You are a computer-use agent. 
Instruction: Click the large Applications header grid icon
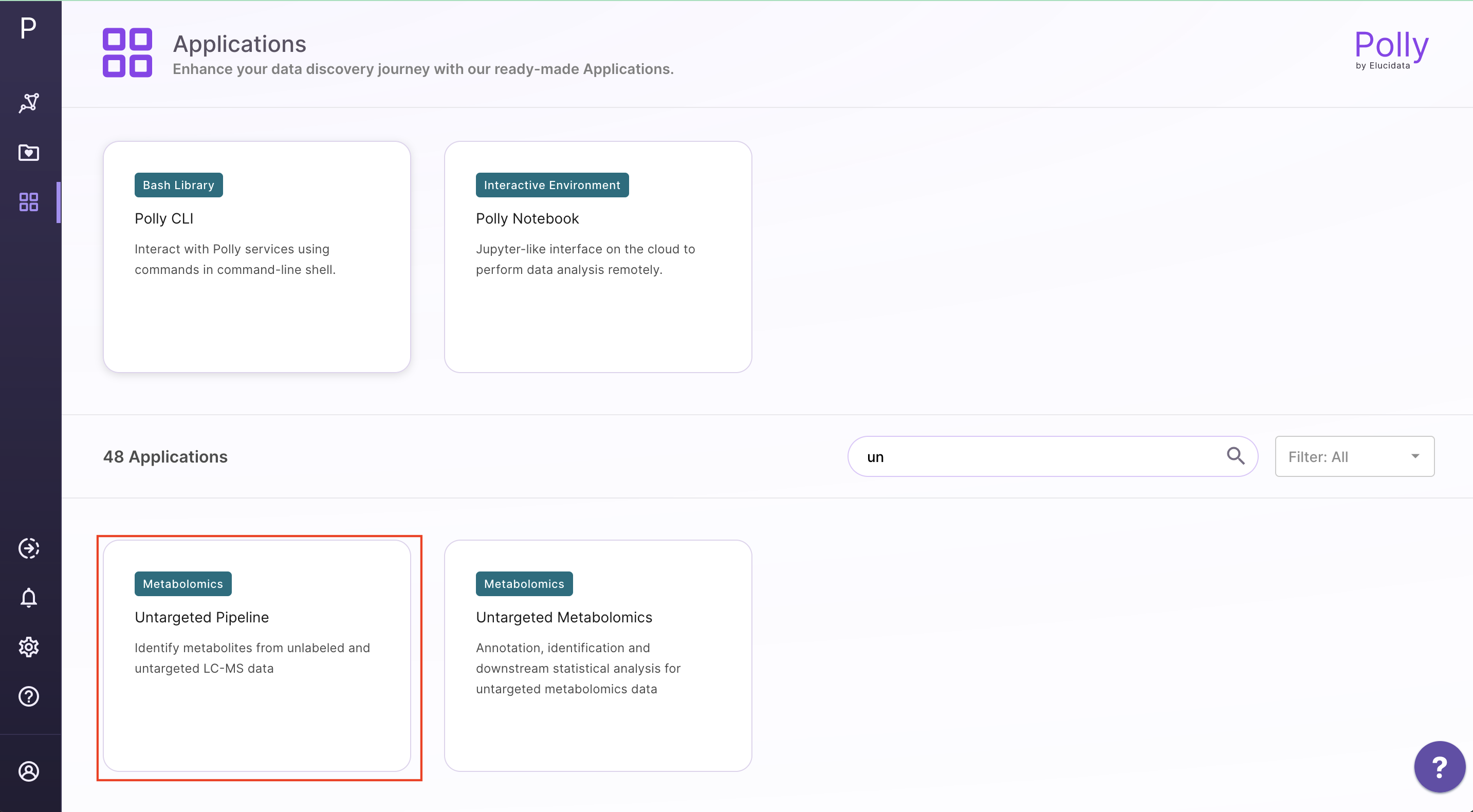(127, 52)
